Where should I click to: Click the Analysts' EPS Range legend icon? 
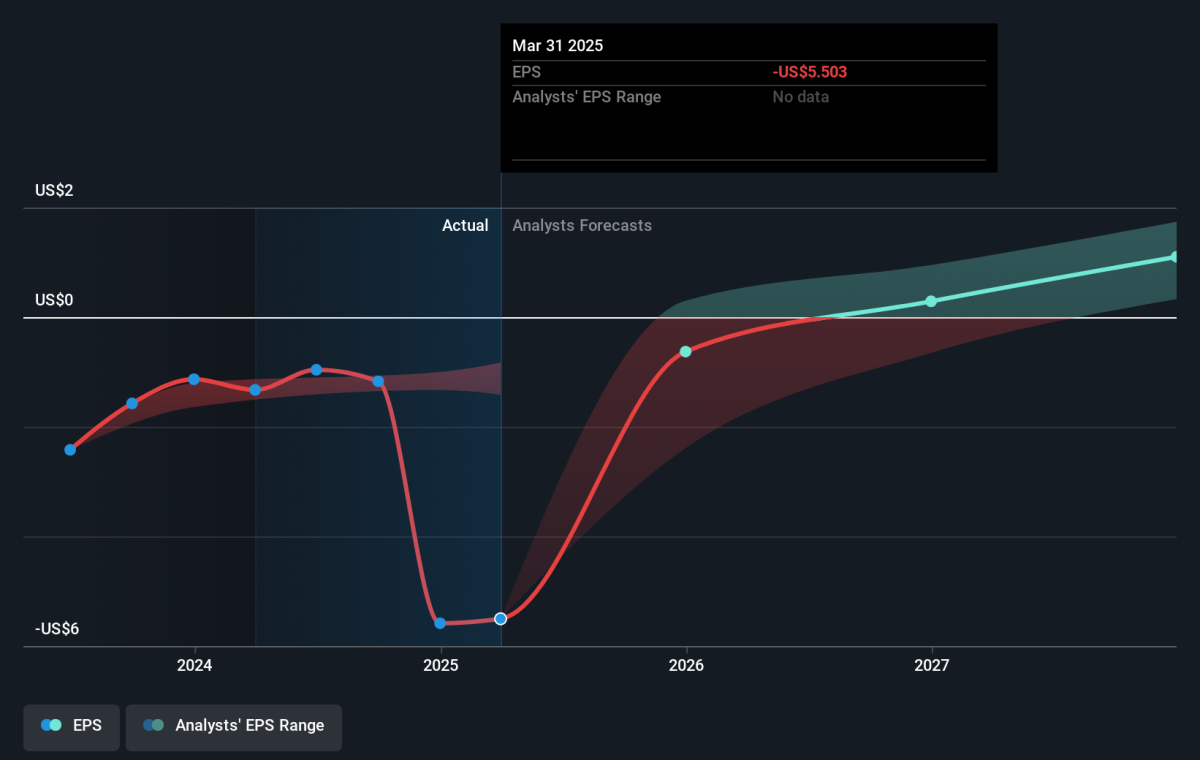tap(153, 726)
